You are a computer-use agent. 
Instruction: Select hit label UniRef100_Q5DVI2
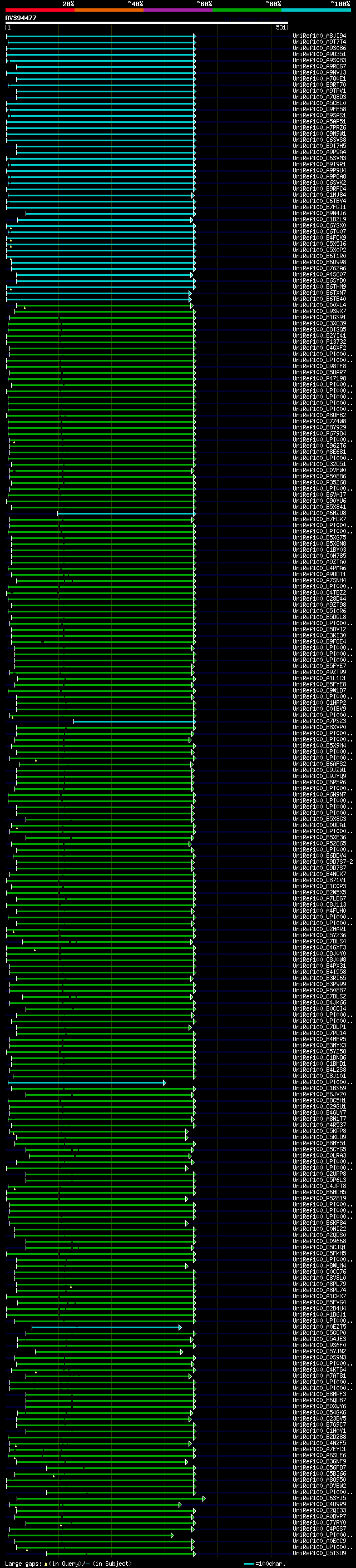(319, 630)
